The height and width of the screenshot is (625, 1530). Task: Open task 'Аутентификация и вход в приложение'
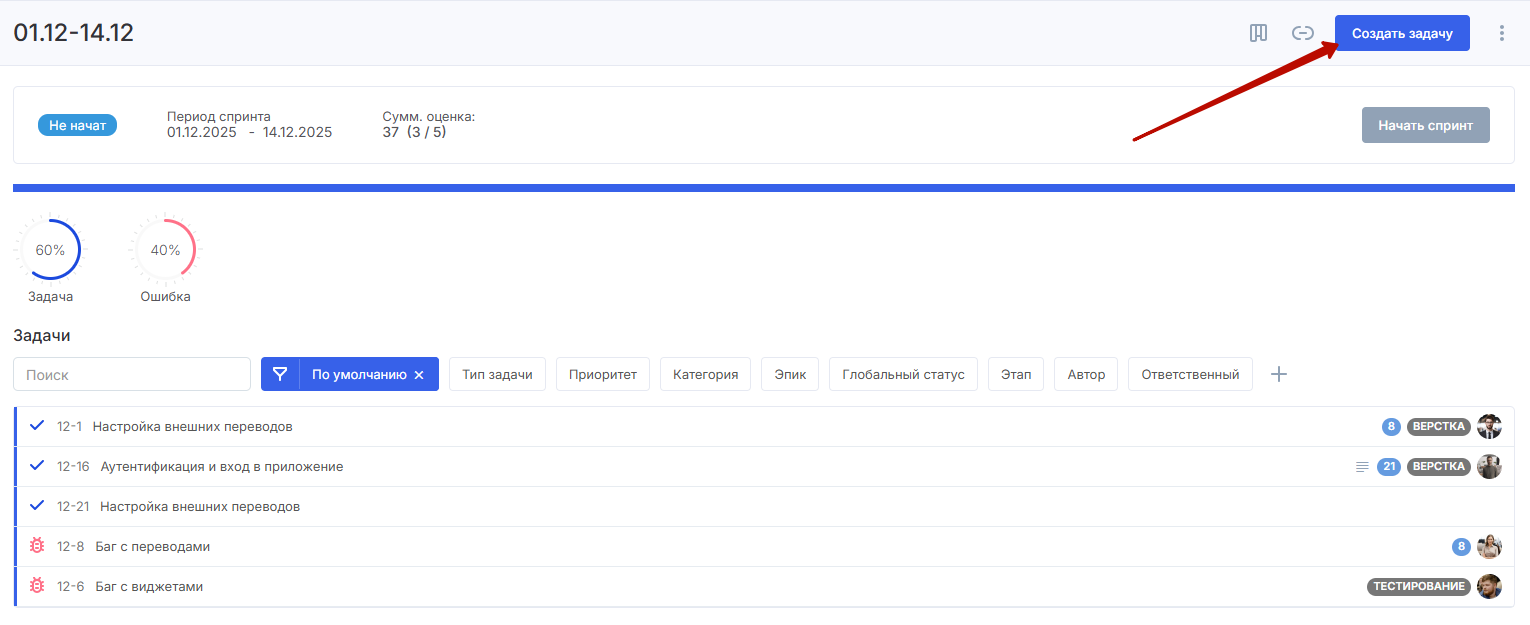(221, 466)
